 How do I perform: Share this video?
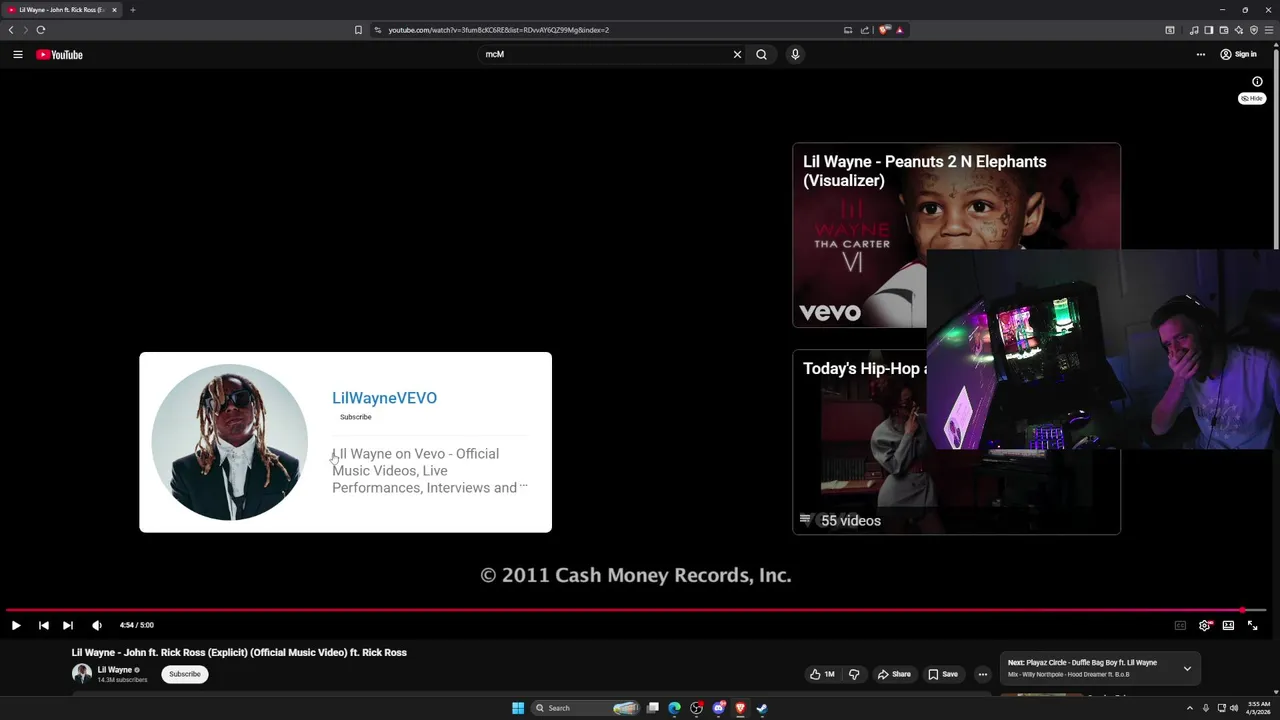[894, 674]
